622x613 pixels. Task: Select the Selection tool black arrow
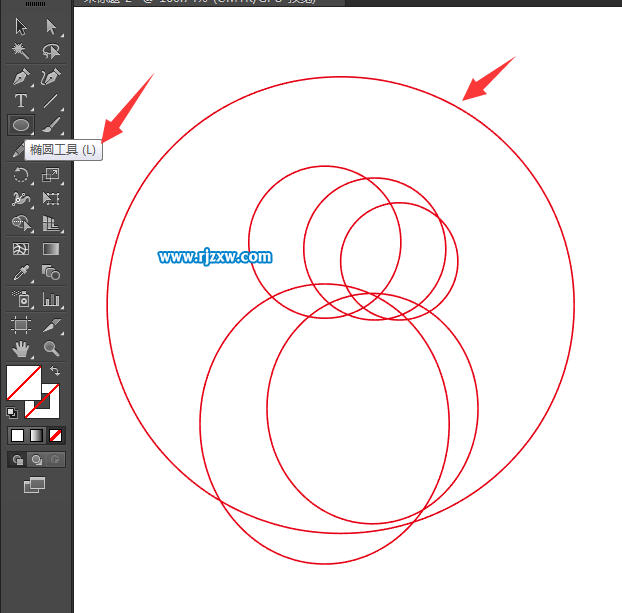point(21,27)
